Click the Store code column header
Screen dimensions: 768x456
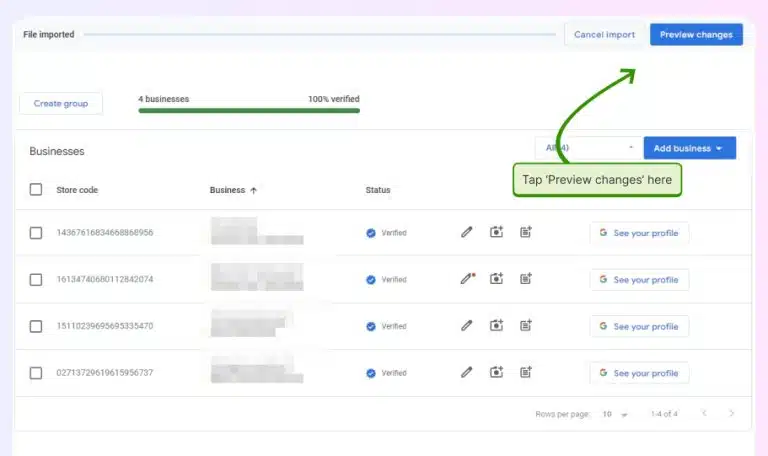[x=77, y=190]
